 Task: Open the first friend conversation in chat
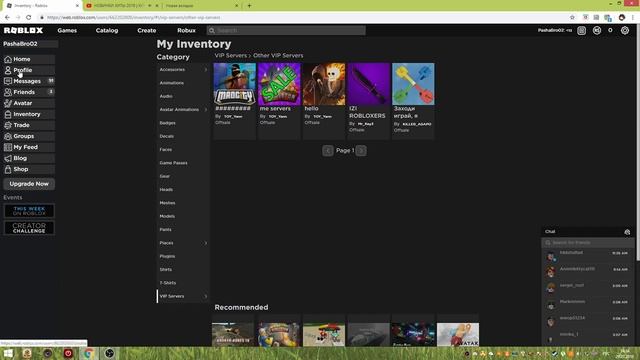click(x=588, y=256)
